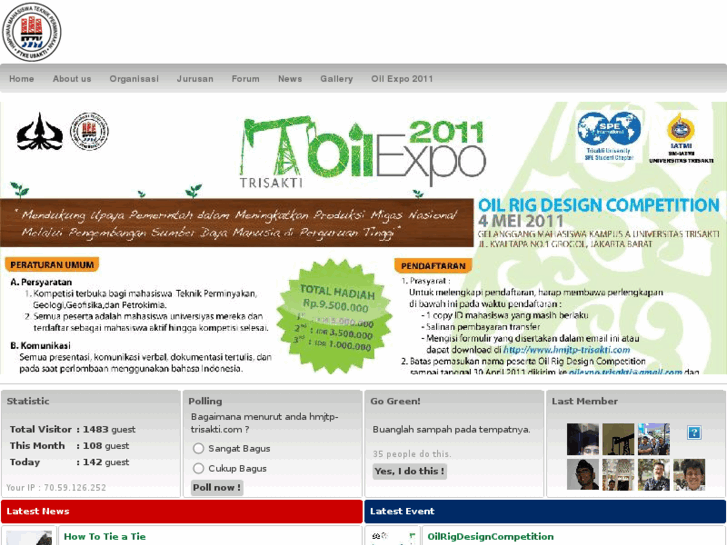Image resolution: width=727 pixels, height=545 pixels.
Task: Click the Trisakti trident emblem in the banner
Action: [x=39, y=132]
